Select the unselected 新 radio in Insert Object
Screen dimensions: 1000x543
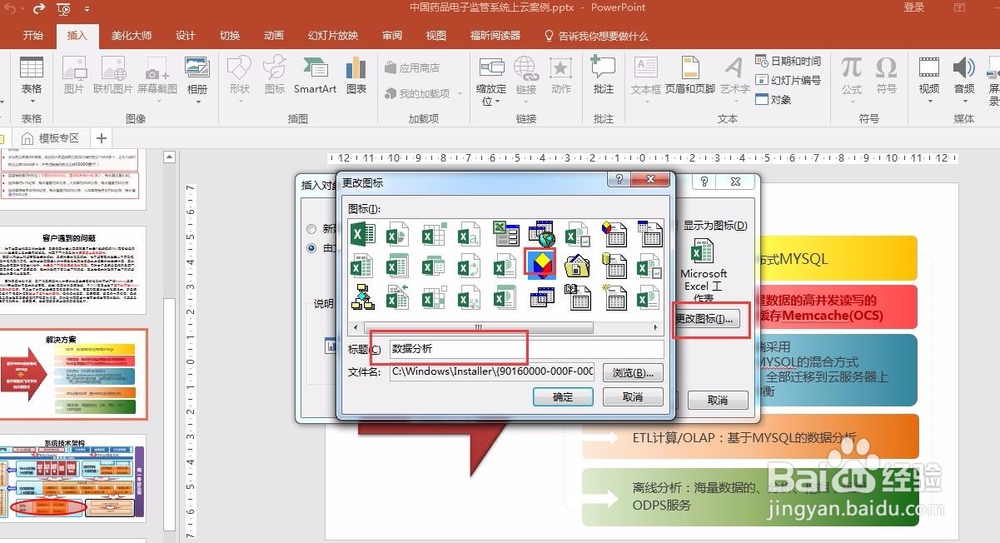[311, 228]
